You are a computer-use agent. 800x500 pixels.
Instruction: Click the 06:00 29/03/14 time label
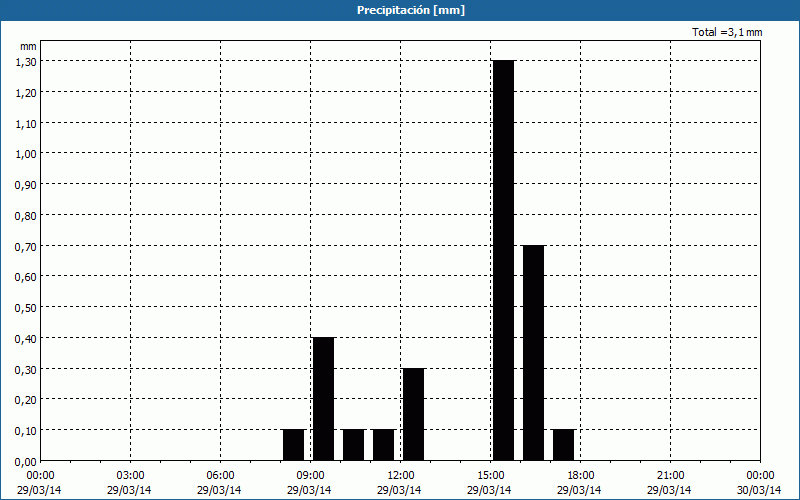pos(219,483)
